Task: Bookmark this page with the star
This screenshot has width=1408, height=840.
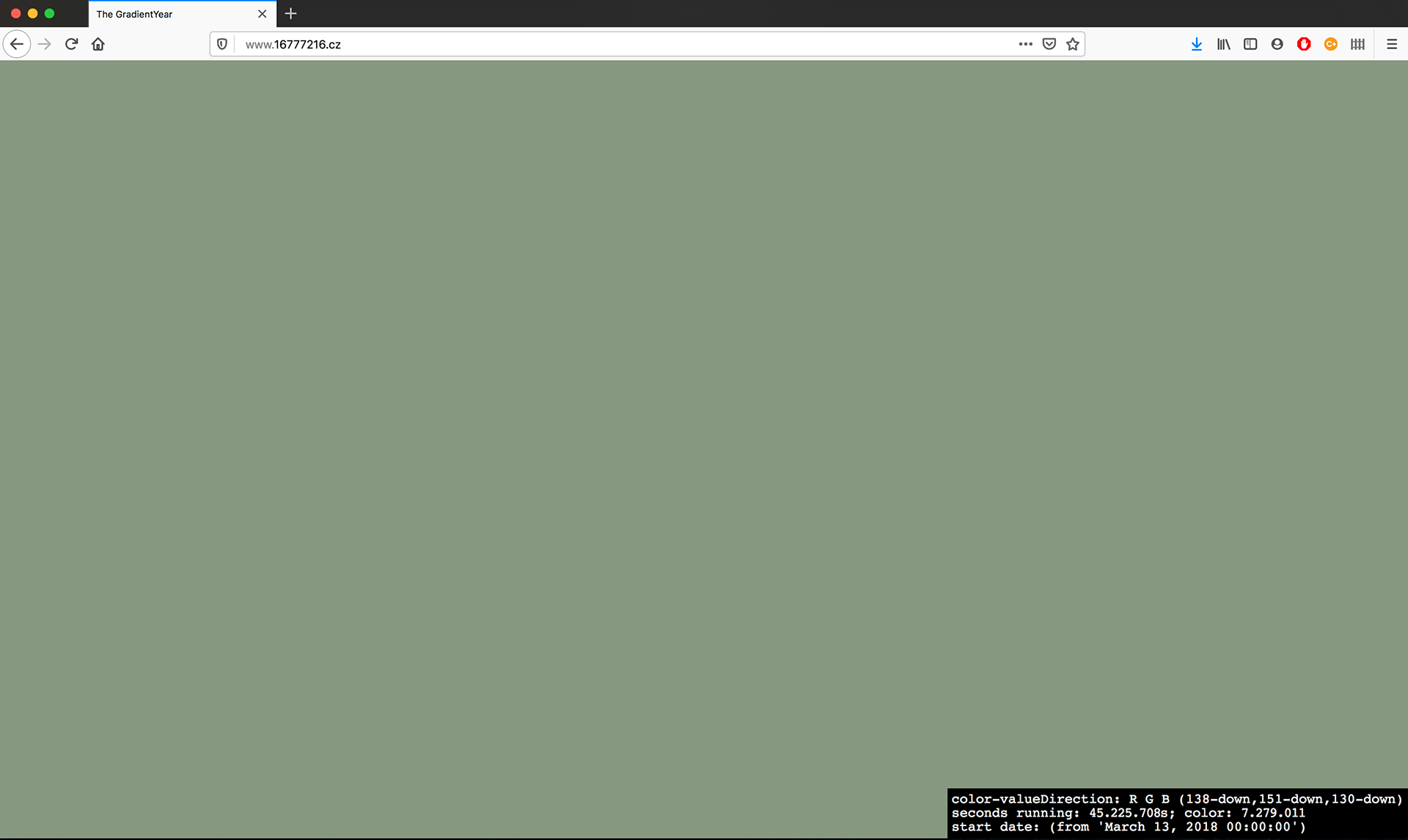Action: coord(1073,44)
